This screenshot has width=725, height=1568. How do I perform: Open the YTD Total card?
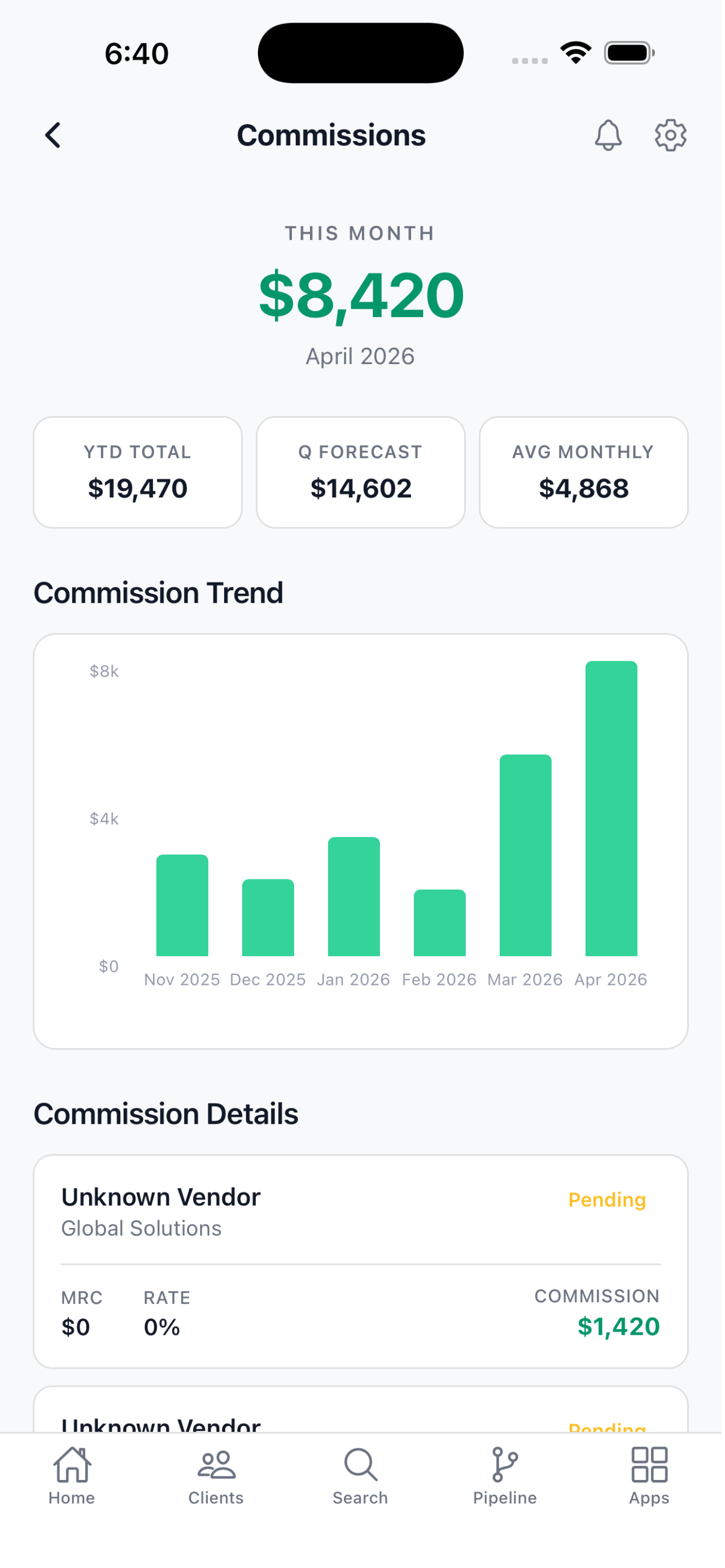pos(138,474)
